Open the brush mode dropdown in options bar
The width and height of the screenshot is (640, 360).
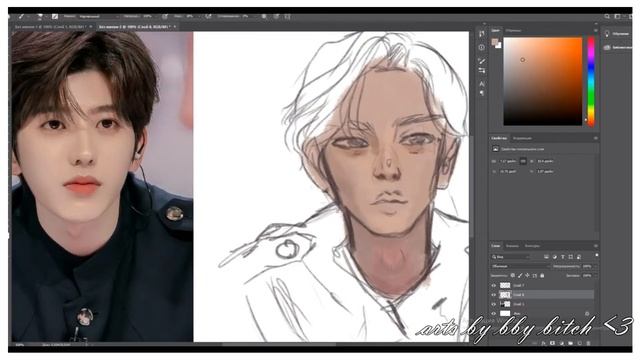tap(98, 17)
